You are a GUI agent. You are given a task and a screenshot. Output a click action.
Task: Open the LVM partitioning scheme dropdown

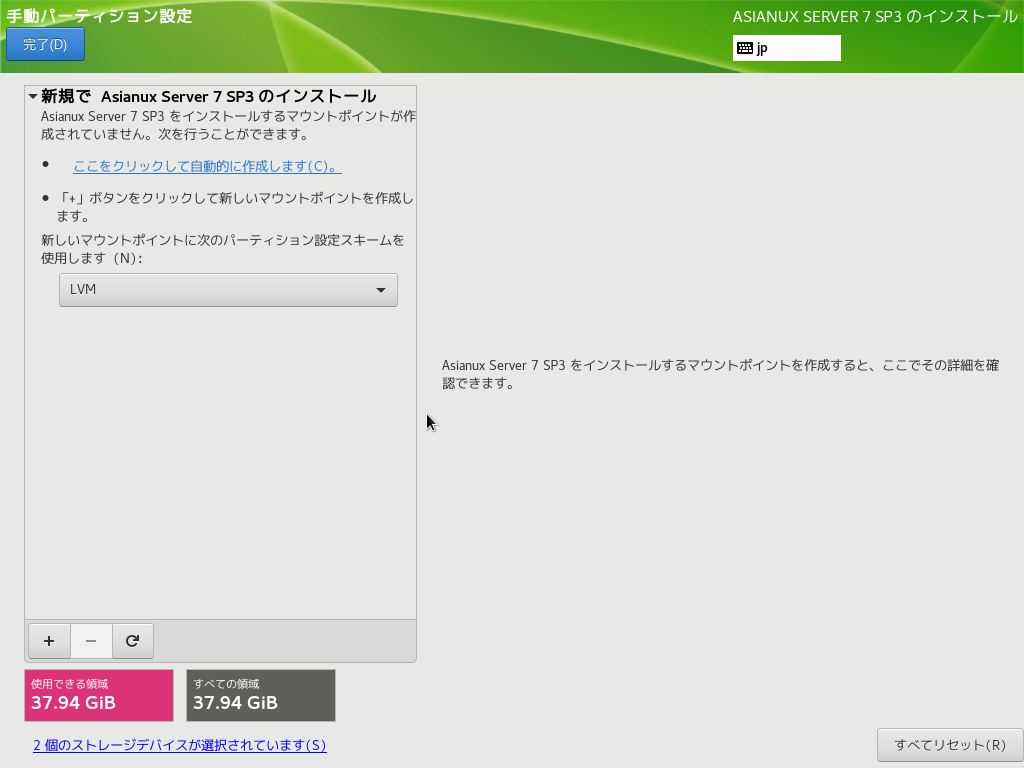point(228,290)
